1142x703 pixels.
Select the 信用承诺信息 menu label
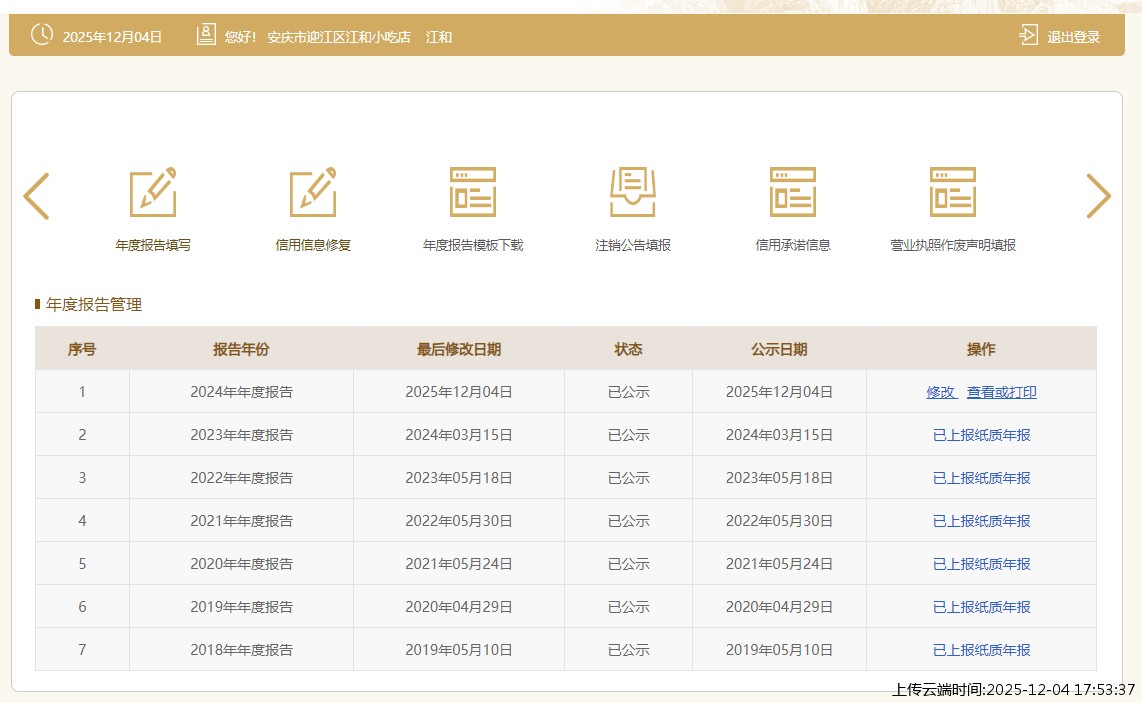click(793, 245)
